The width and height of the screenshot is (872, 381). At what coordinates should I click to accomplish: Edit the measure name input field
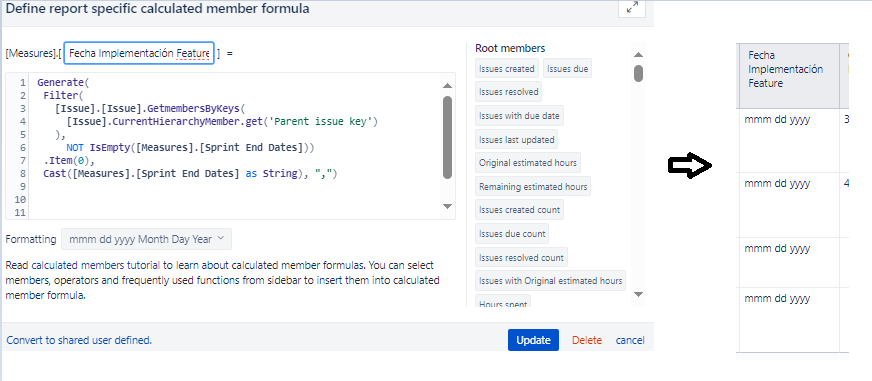(x=139, y=53)
